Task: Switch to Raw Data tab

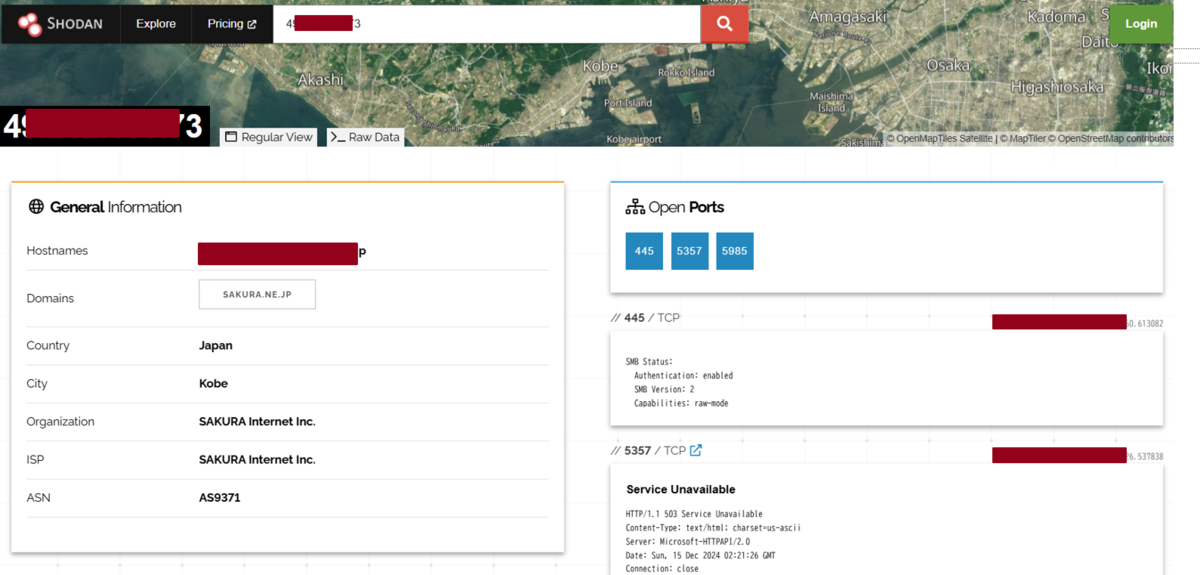Action: (x=365, y=137)
